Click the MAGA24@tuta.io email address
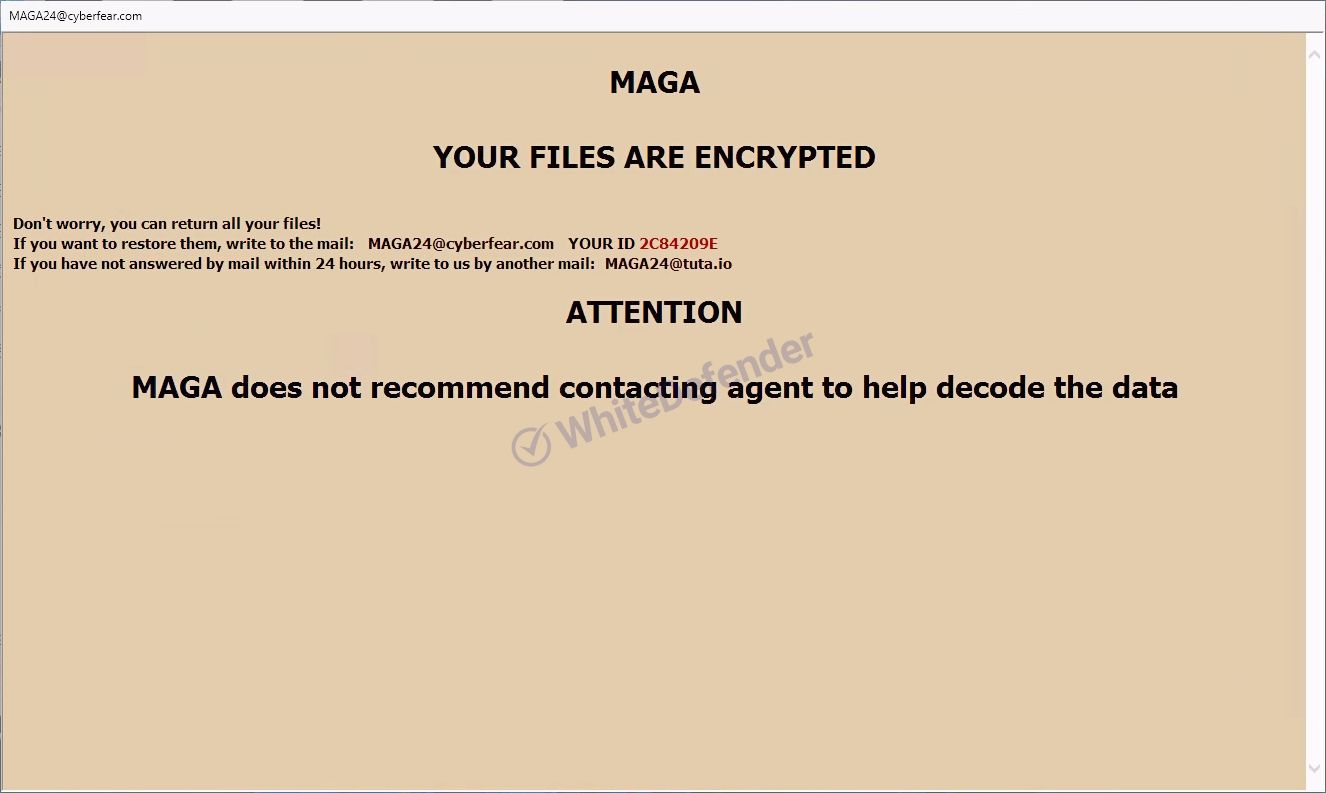 668,264
